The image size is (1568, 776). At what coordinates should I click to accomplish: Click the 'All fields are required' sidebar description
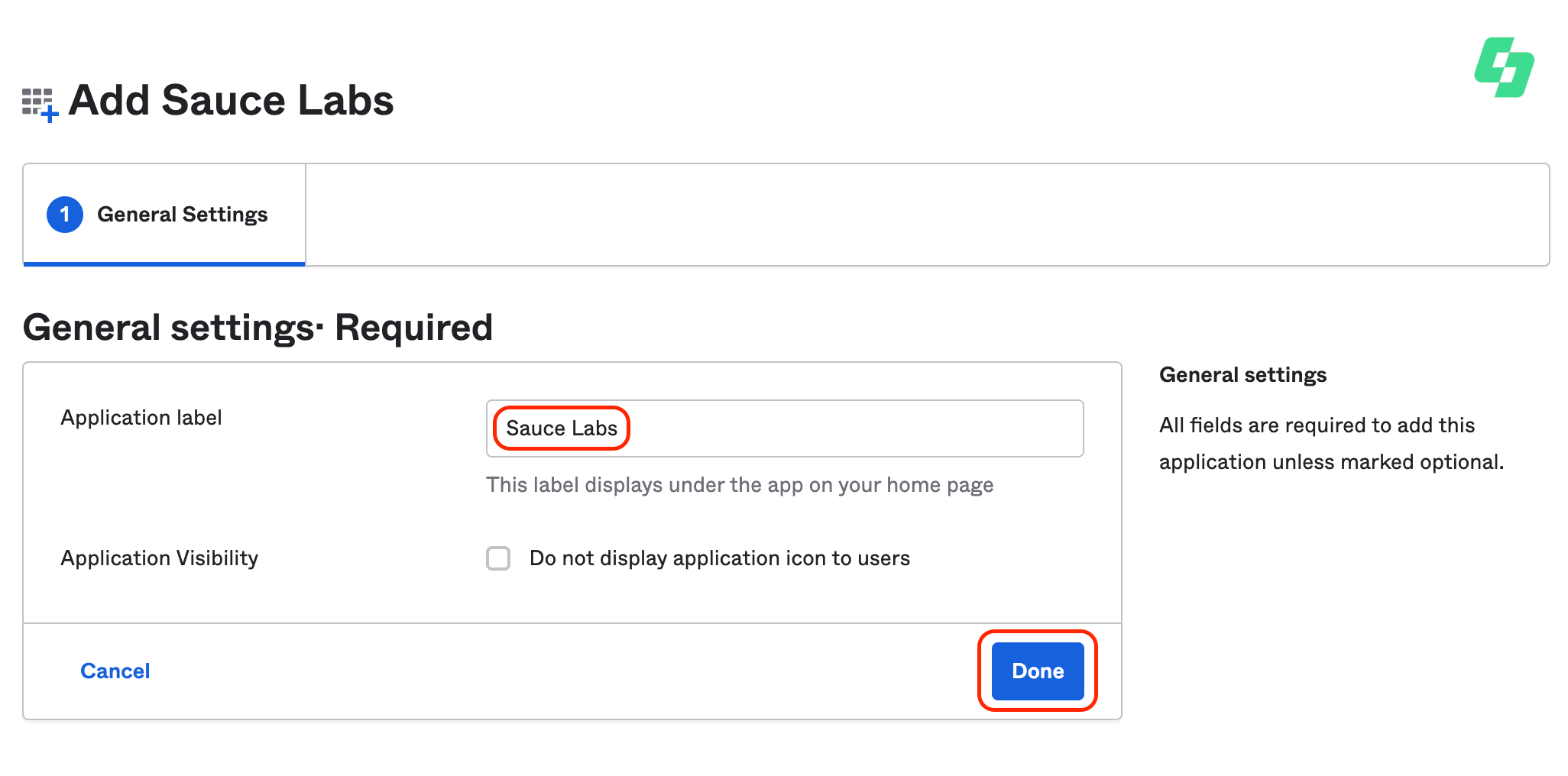pos(1330,444)
